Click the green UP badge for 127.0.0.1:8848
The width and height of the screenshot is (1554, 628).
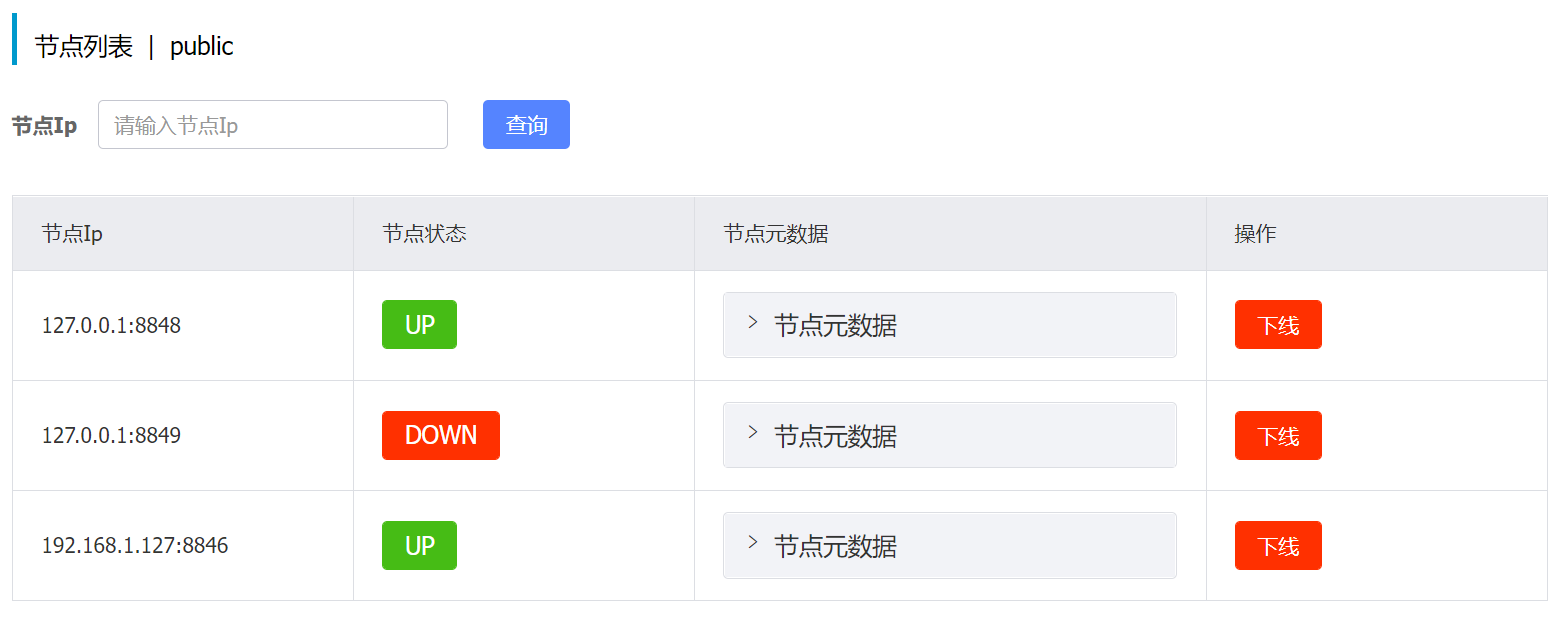point(419,325)
